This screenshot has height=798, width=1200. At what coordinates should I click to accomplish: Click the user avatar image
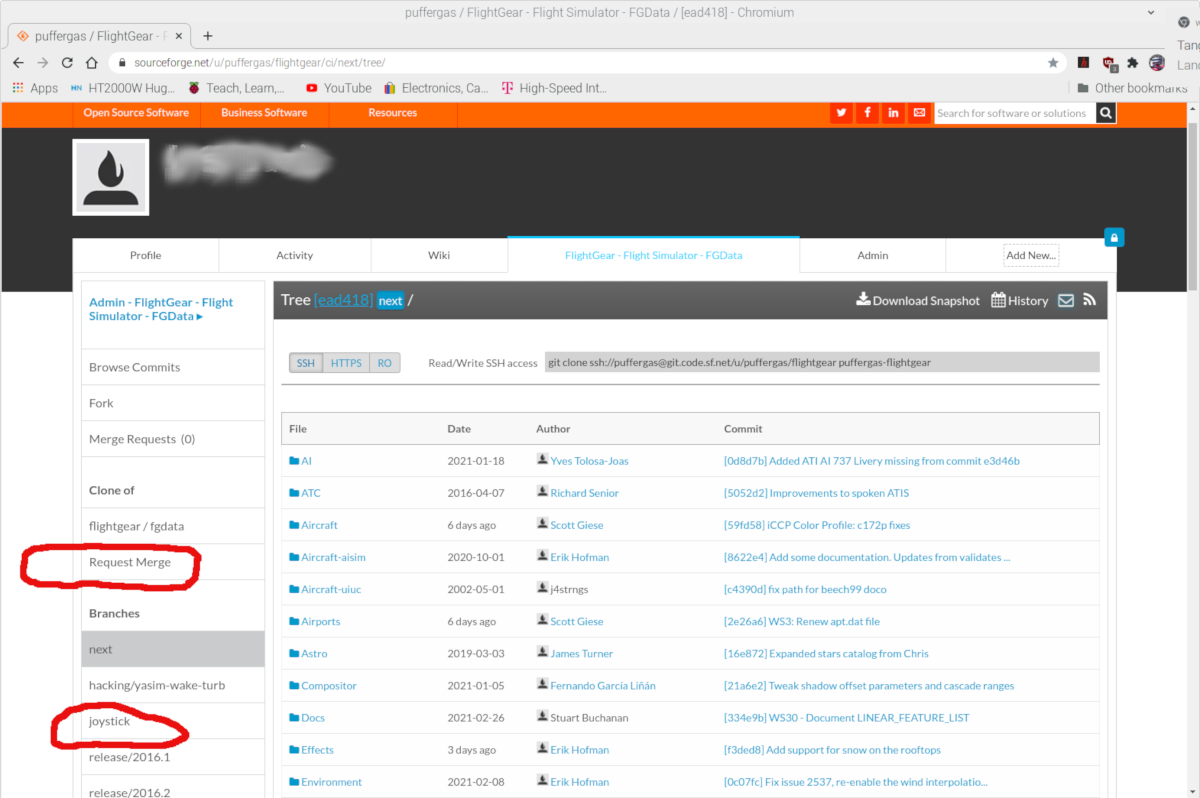pyautogui.click(x=111, y=177)
